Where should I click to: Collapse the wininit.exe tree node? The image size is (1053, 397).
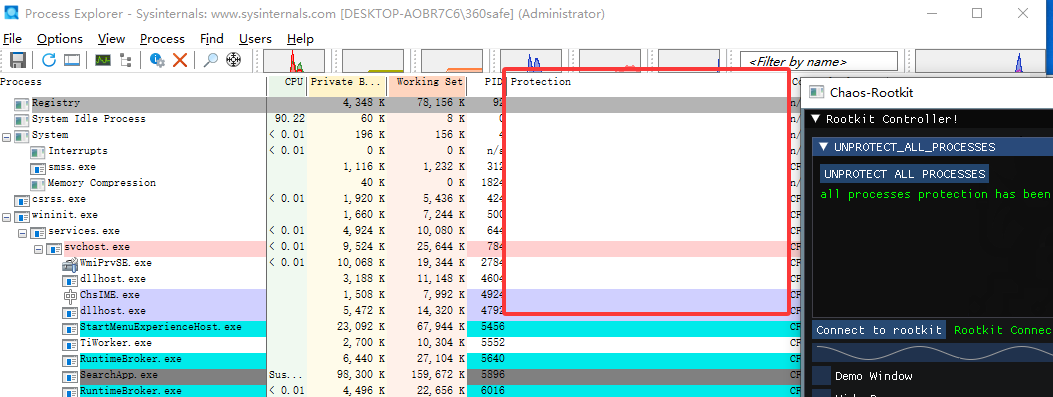coord(7,216)
